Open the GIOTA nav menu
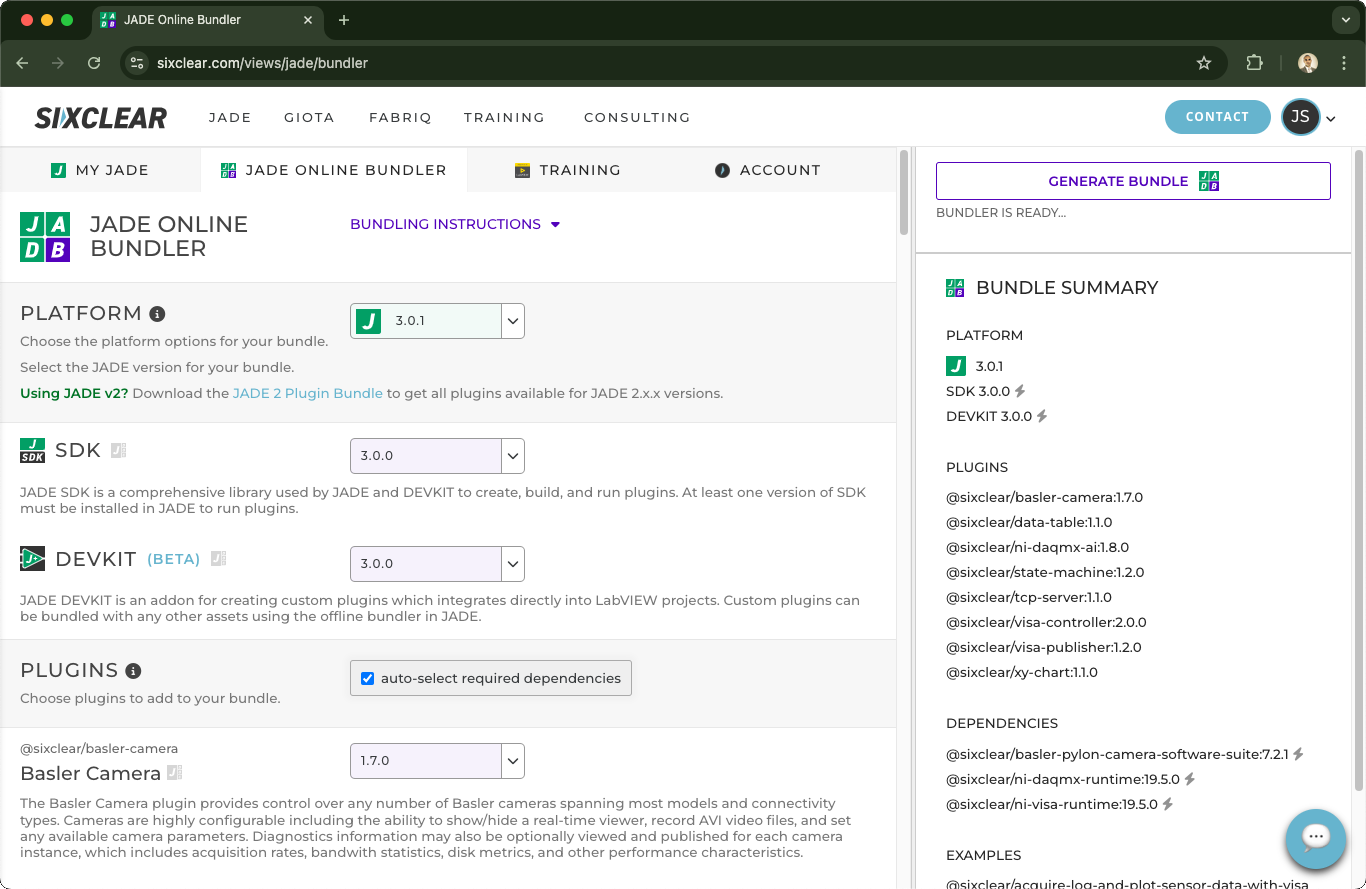 [309, 117]
